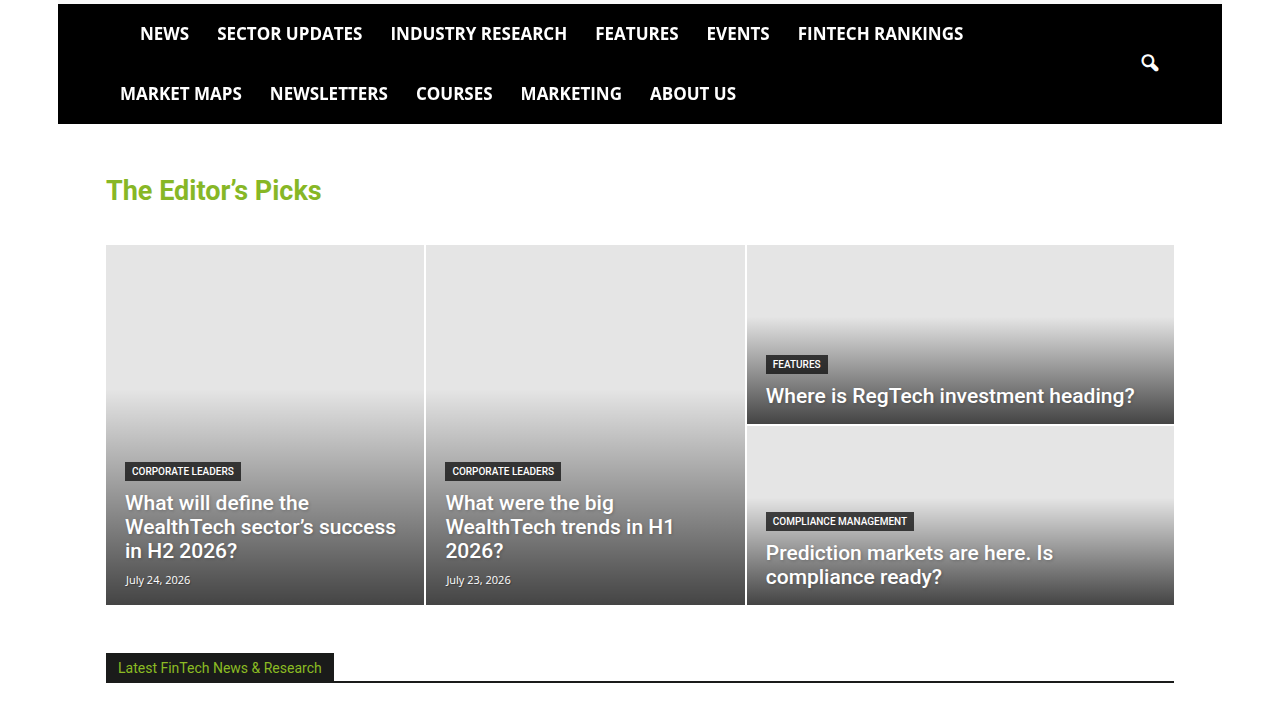Open Corporate Leaders tag on H1 2026 trends article
1280x720 pixels.
(x=503, y=471)
